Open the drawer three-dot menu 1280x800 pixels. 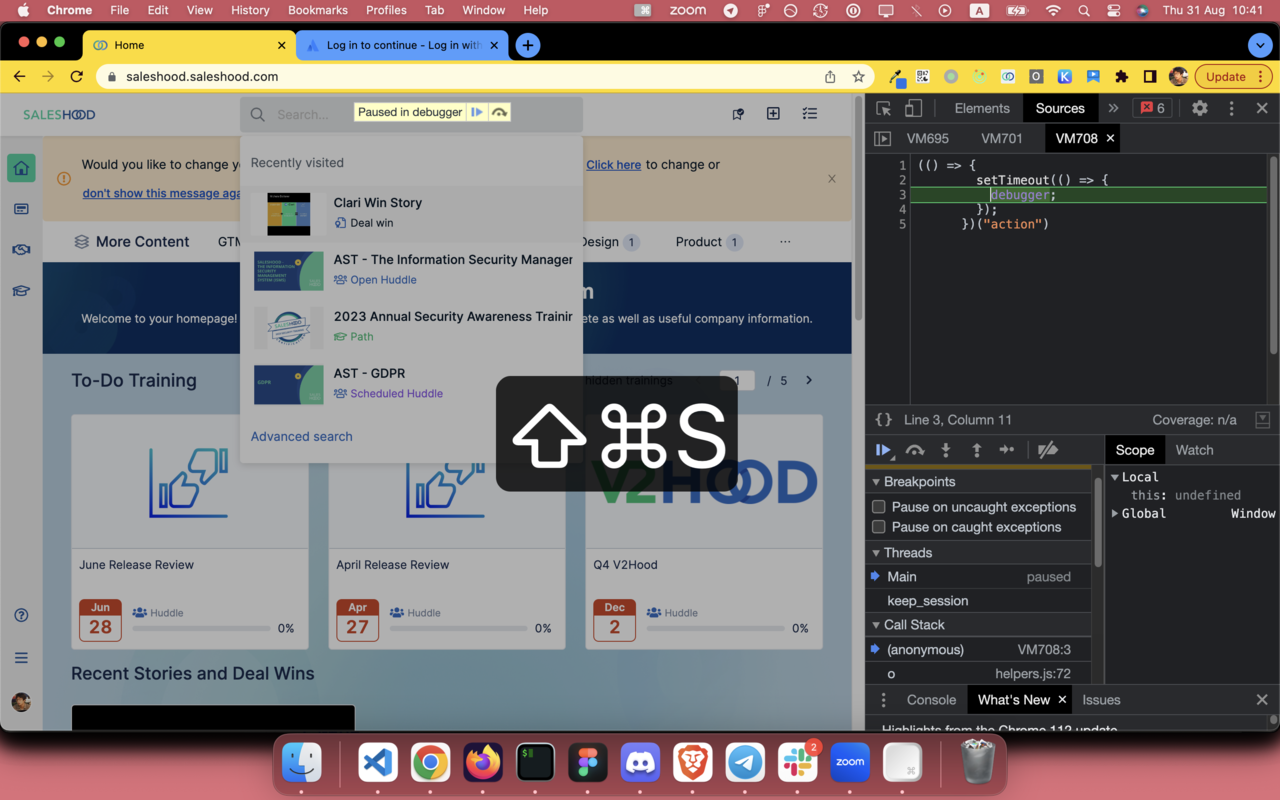883,700
